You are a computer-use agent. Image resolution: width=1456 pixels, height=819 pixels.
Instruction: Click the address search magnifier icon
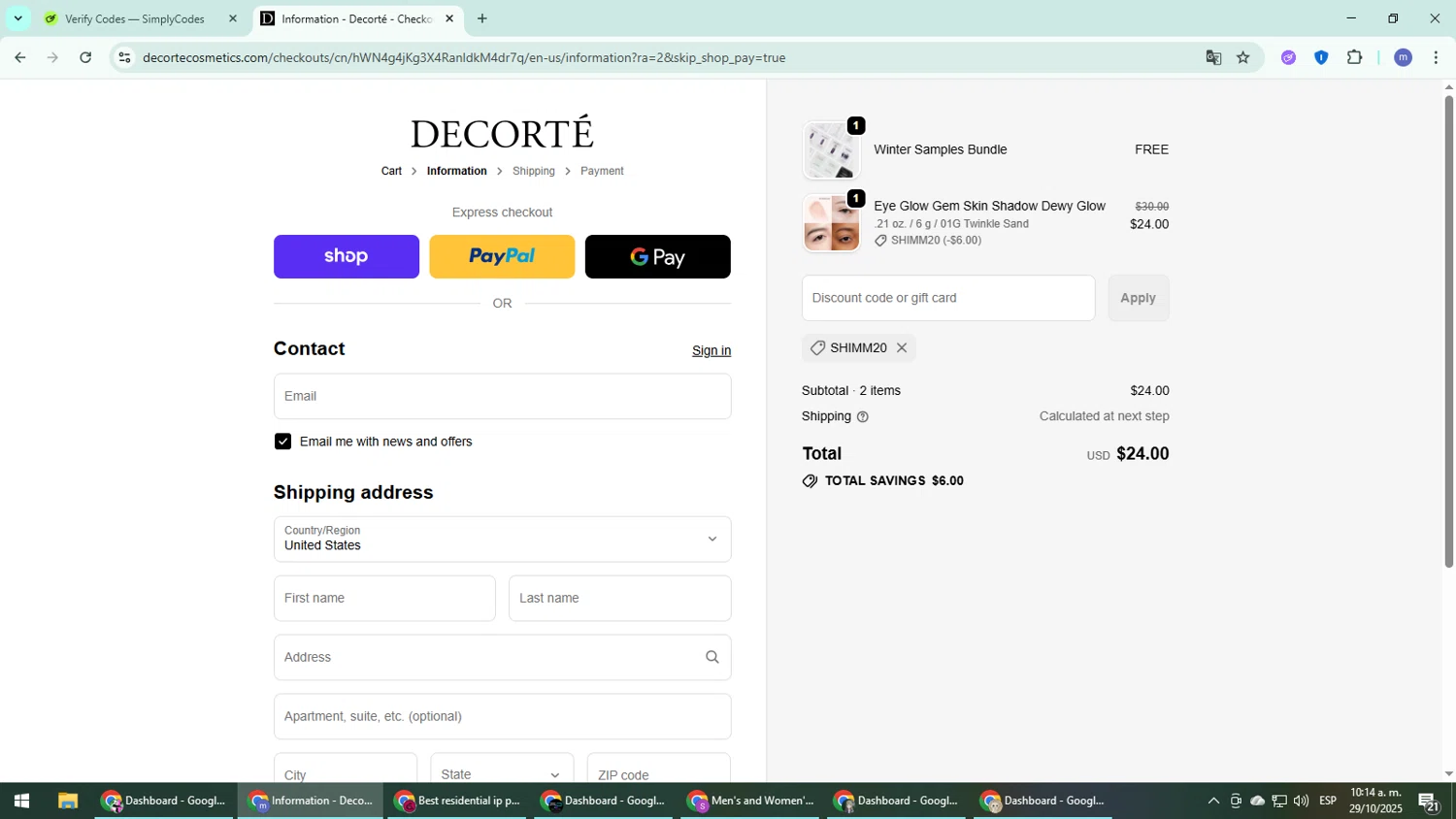click(x=712, y=657)
